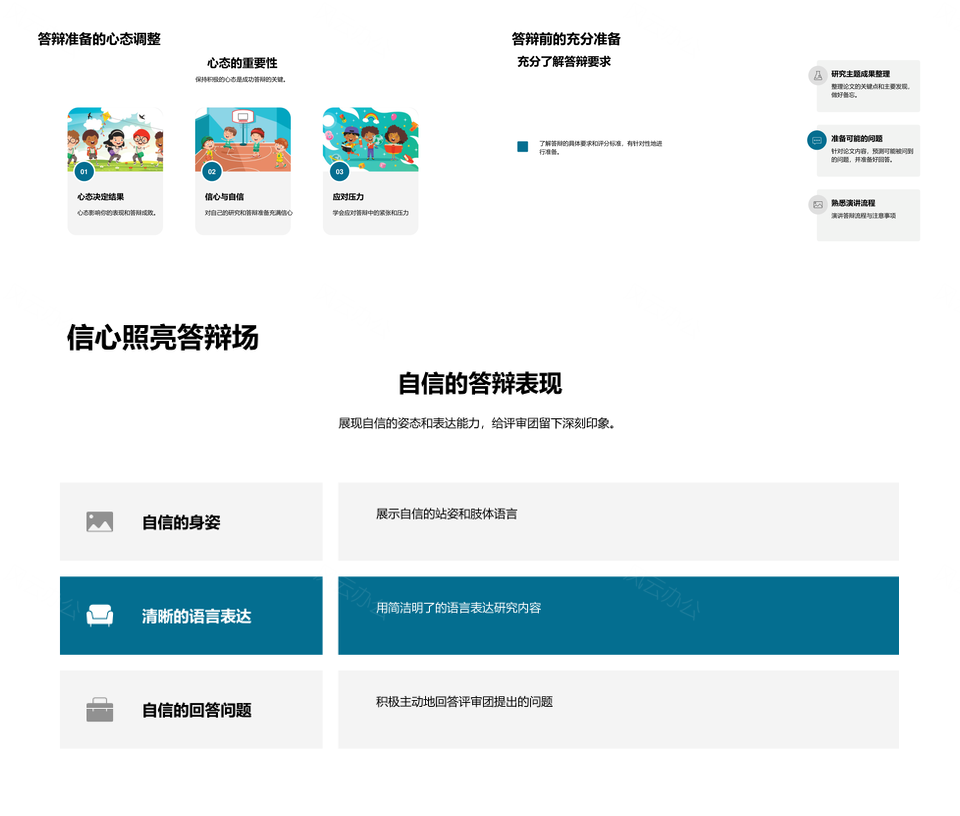The width and height of the screenshot is (960, 816).
Task: Select the 自信的身姿 label
Action: (181, 522)
